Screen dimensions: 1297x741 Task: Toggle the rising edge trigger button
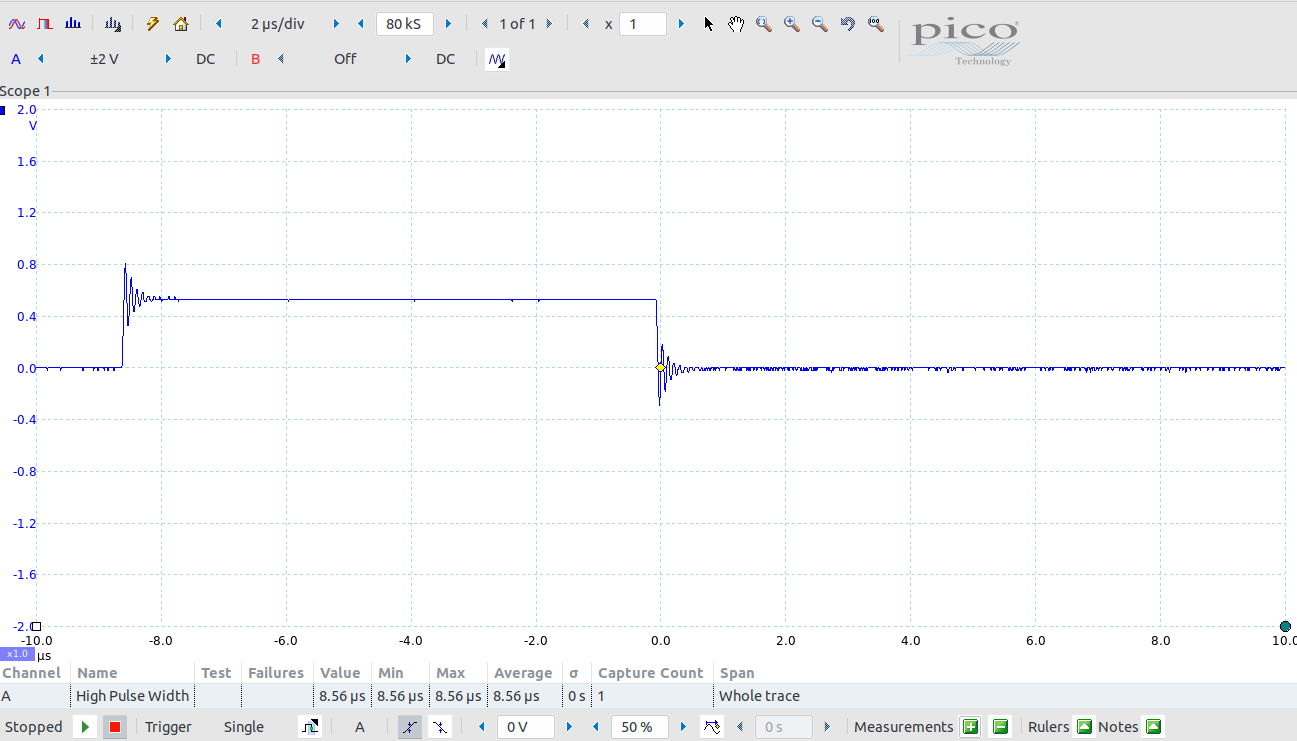pyautogui.click(x=410, y=727)
